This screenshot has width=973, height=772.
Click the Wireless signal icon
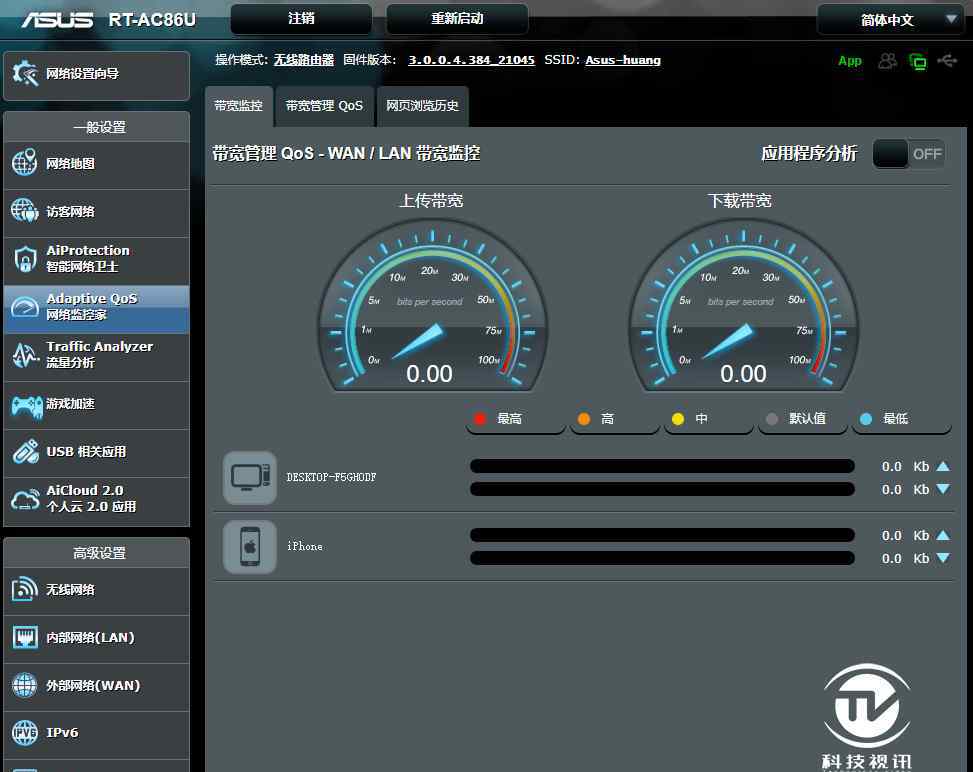click(24, 589)
